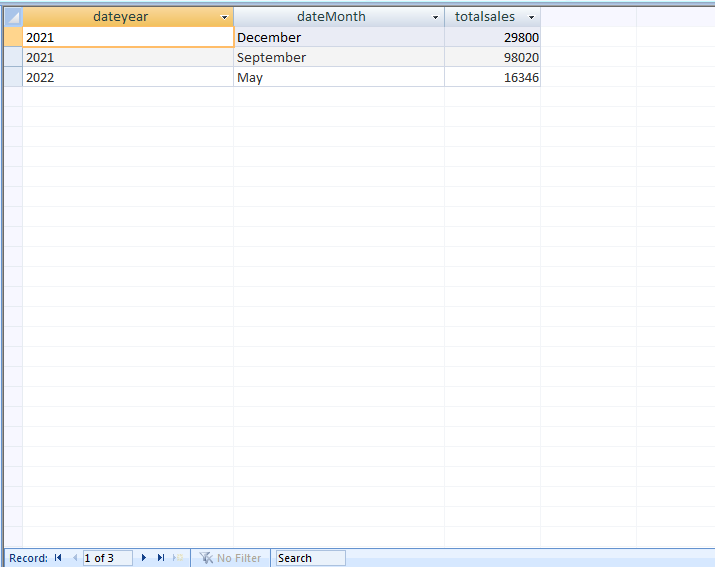This screenshot has width=715, height=567.
Task: Go to next record arrow
Action: click(x=144, y=557)
